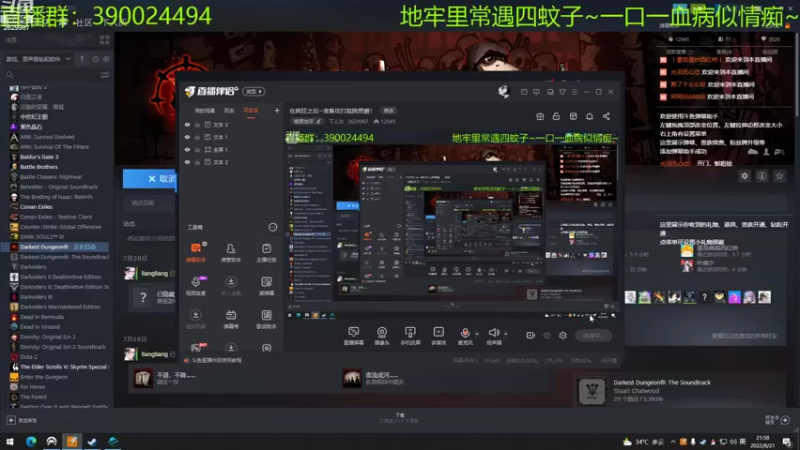Switch to the second scene tab
This screenshot has height=450, width=800.
[229, 111]
